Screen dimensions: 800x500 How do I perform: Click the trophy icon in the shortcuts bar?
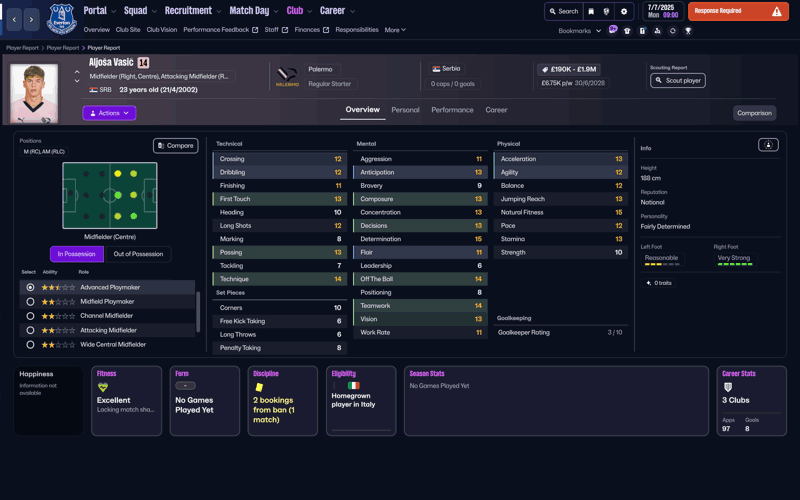(688, 31)
